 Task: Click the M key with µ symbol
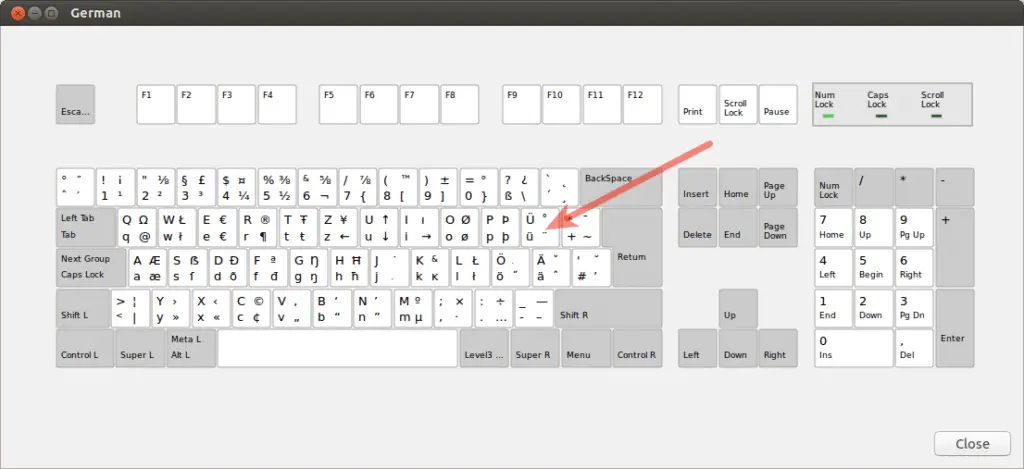[x=413, y=308]
